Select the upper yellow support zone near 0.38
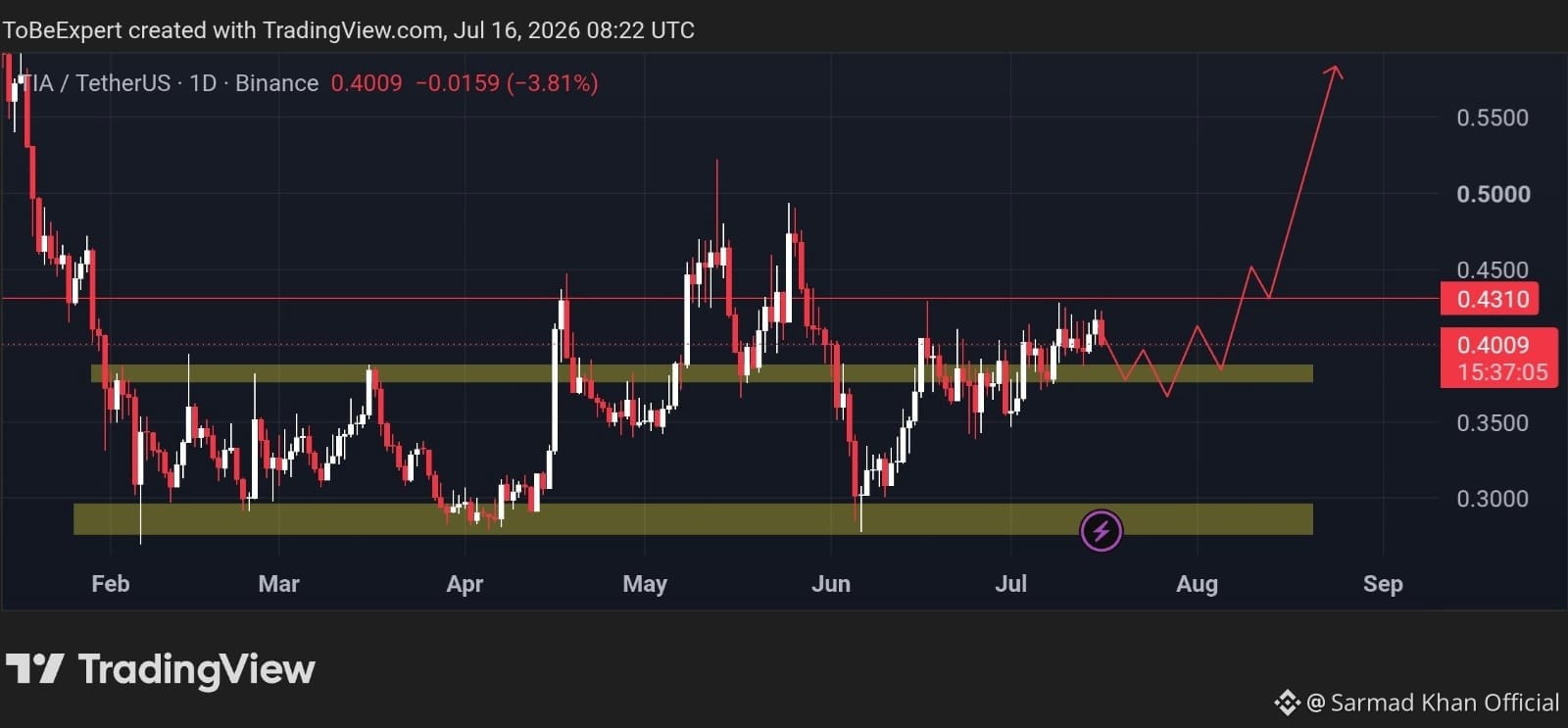The image size is (1568, 728). tap(702, 373)
